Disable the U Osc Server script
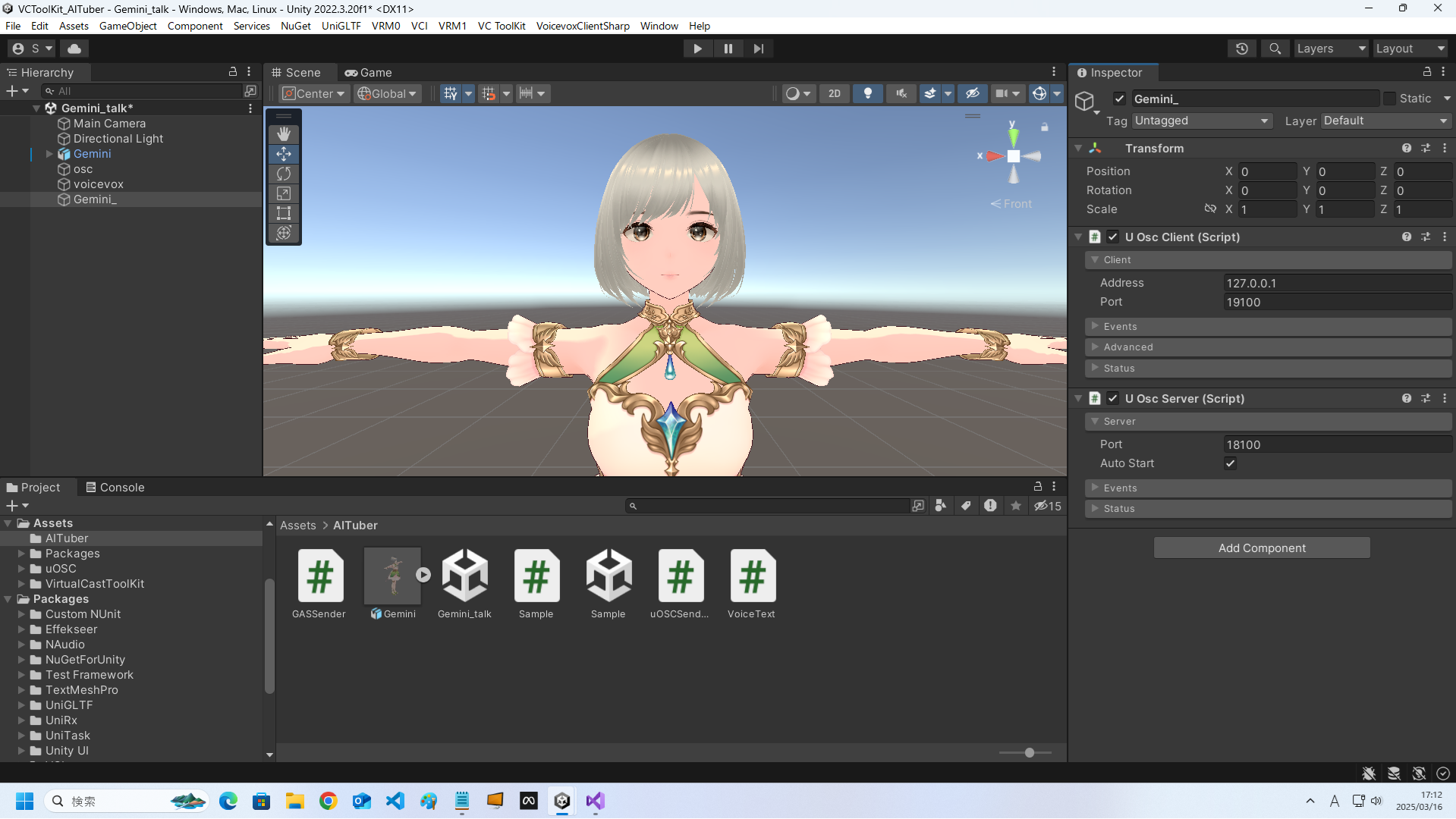 (x=1113, y=399)
